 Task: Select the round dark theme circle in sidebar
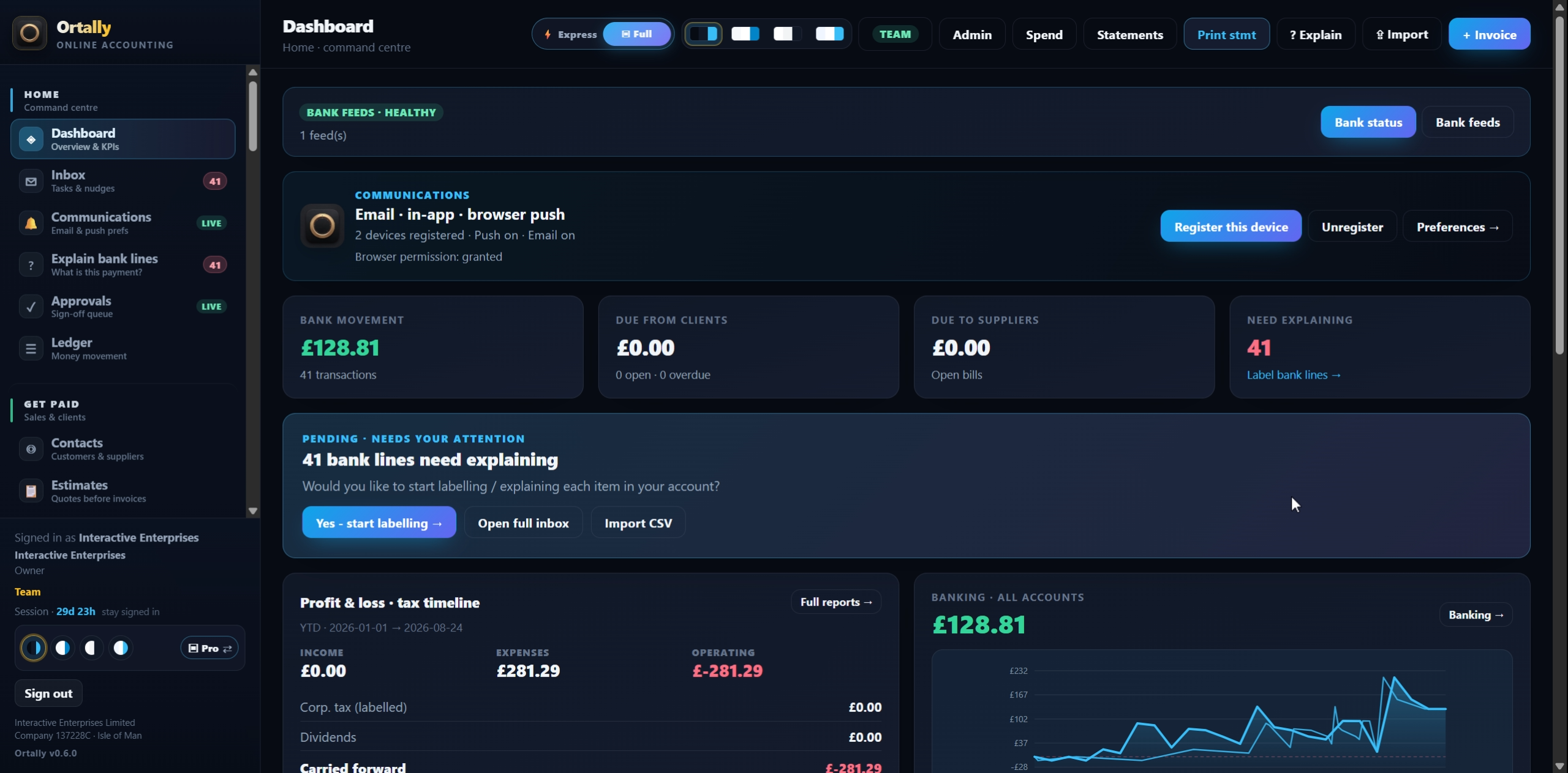coord(34,648)
